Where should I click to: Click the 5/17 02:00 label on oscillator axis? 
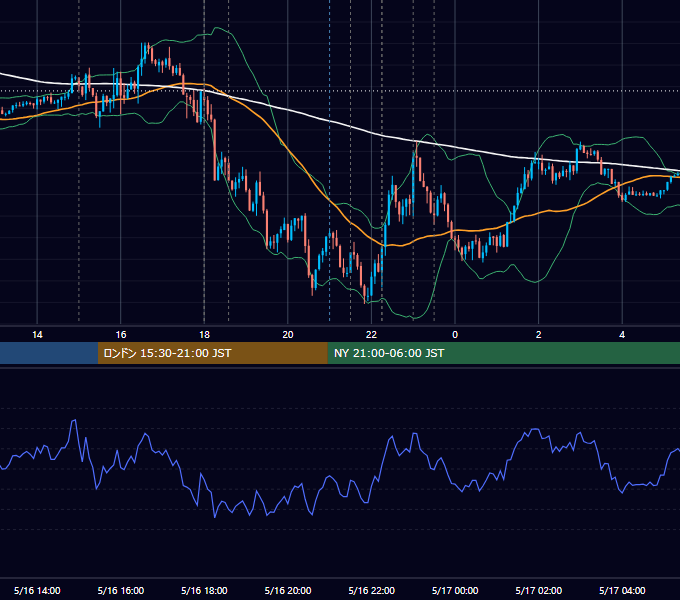(539, 590)
